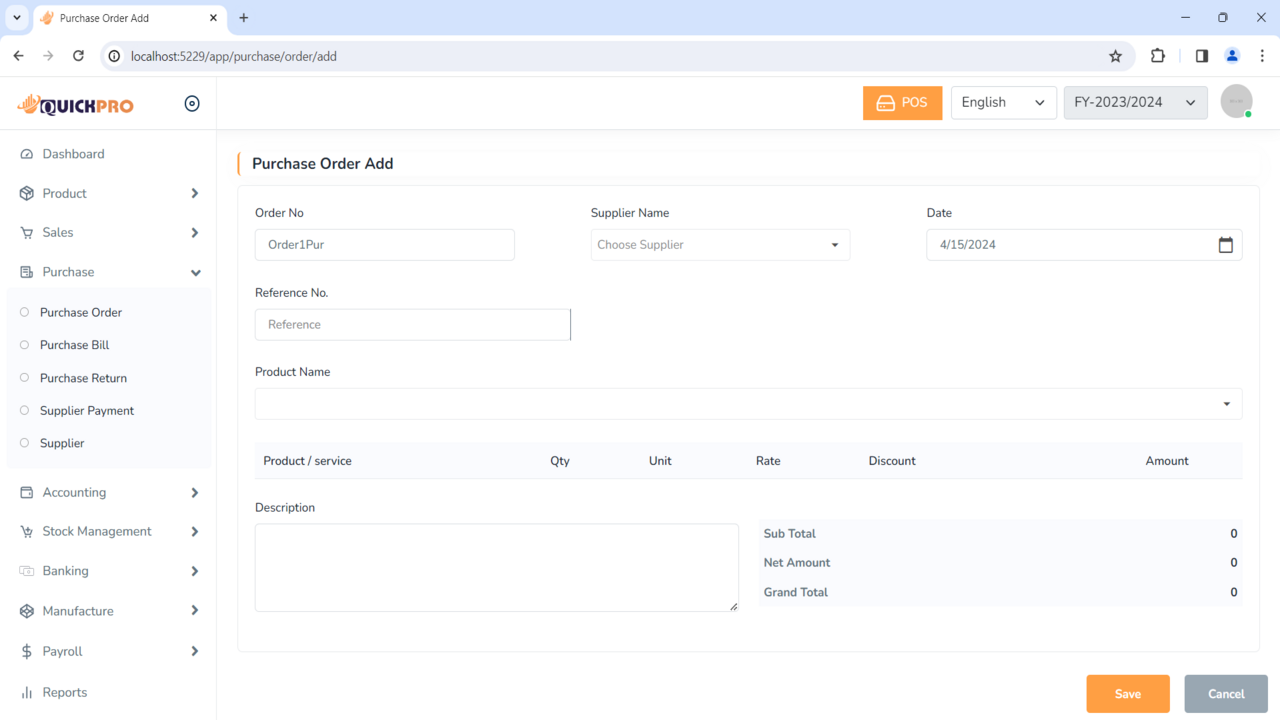This screenshot has width=1280, height=720.
Task: Select the Product icon in the sidebar
Action: (x=27, y=193)
